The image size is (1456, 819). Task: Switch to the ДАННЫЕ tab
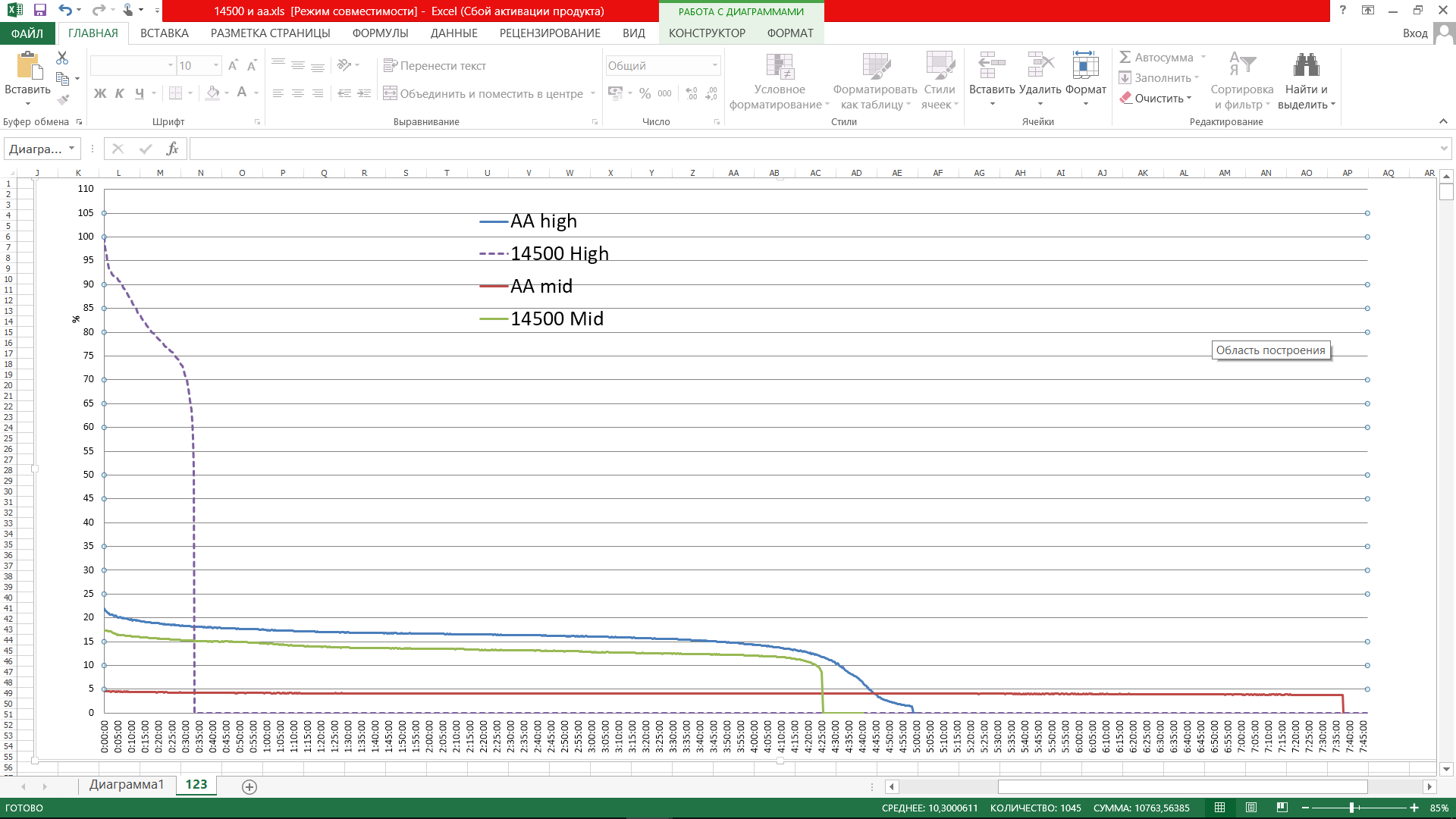[454, 33]
